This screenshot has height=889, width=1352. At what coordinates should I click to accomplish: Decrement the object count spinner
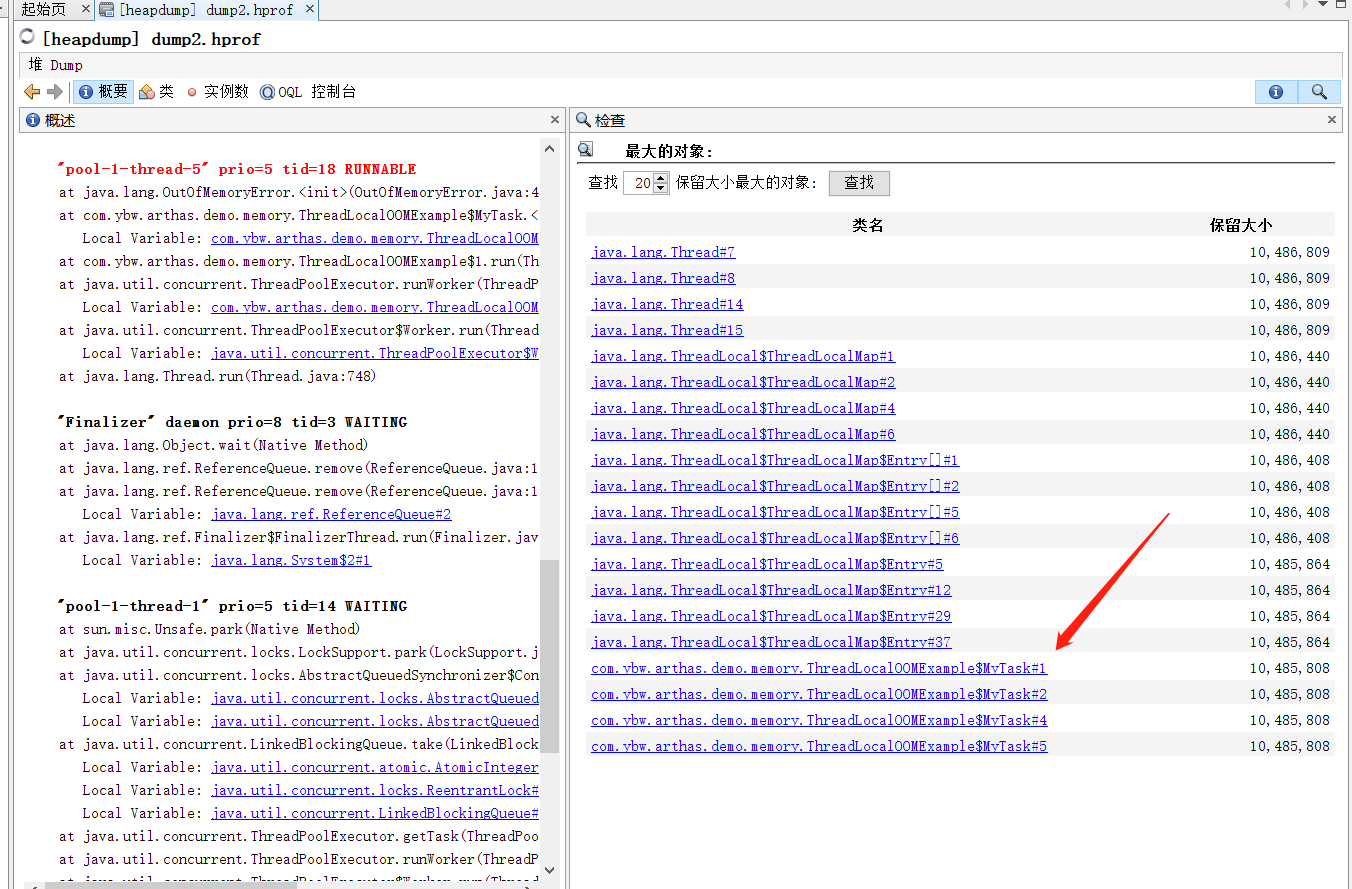coord(661,187)
